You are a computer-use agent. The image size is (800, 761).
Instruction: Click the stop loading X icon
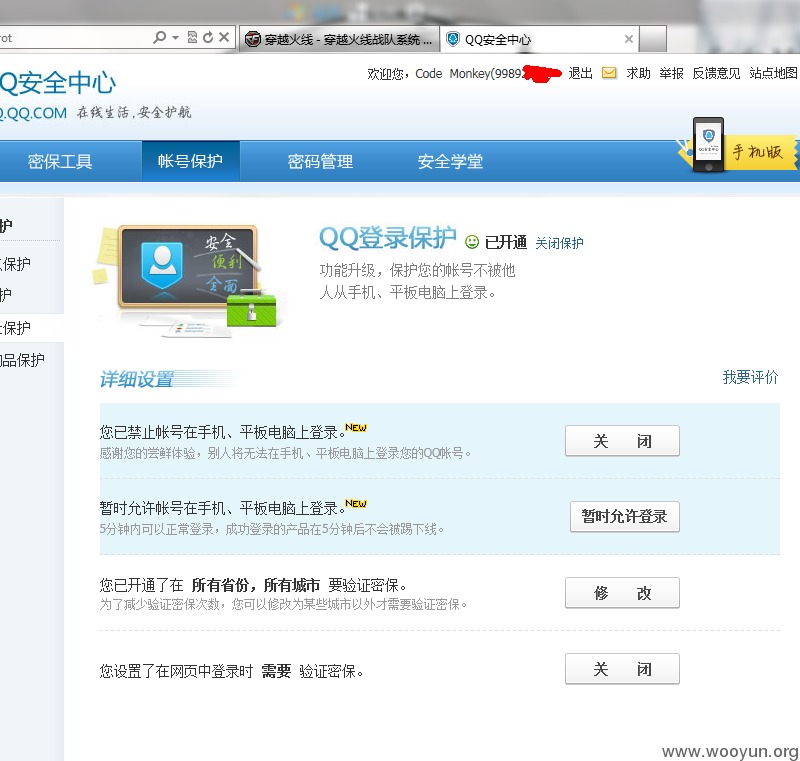tap(224, 37)
